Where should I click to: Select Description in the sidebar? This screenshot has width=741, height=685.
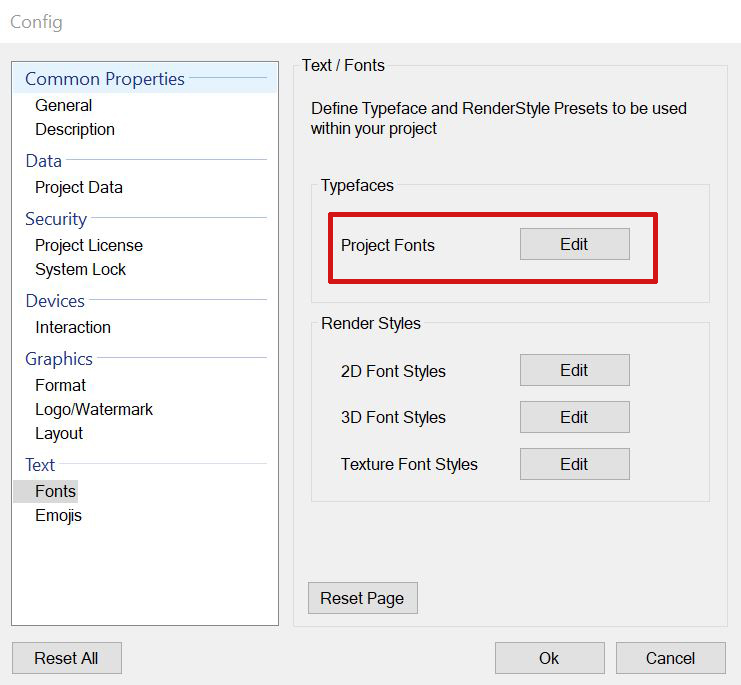tap(75, 129)
